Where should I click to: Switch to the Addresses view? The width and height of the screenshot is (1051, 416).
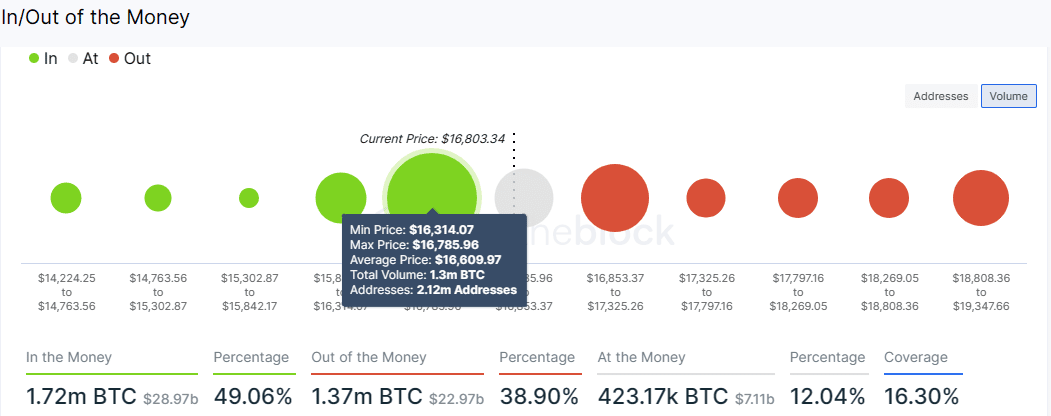point(941,96)
